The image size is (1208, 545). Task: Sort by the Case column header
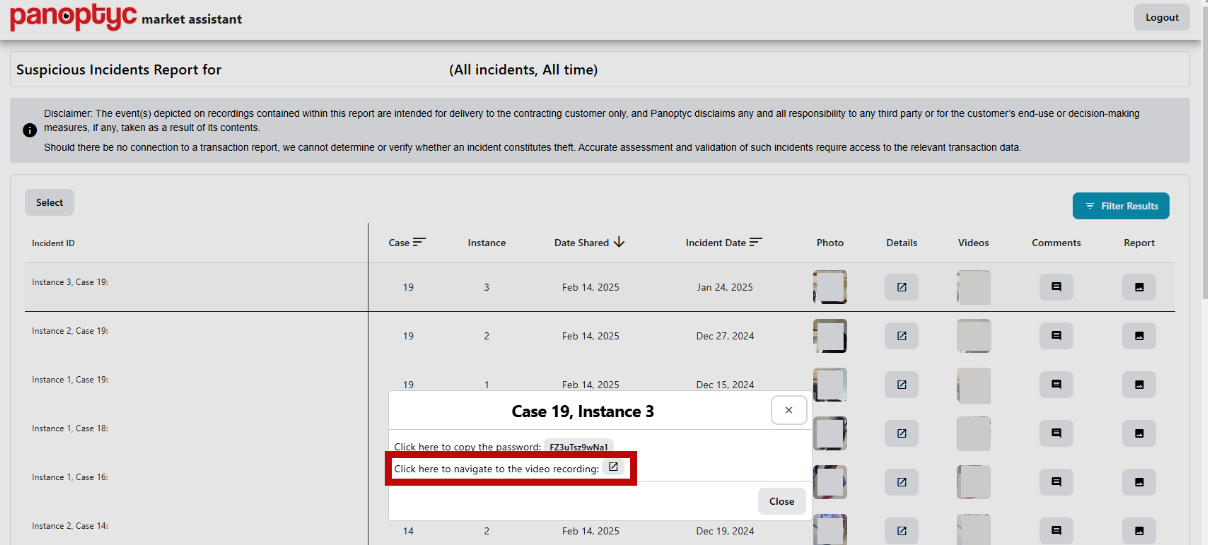pyautogui.click(x=407, y=242)
